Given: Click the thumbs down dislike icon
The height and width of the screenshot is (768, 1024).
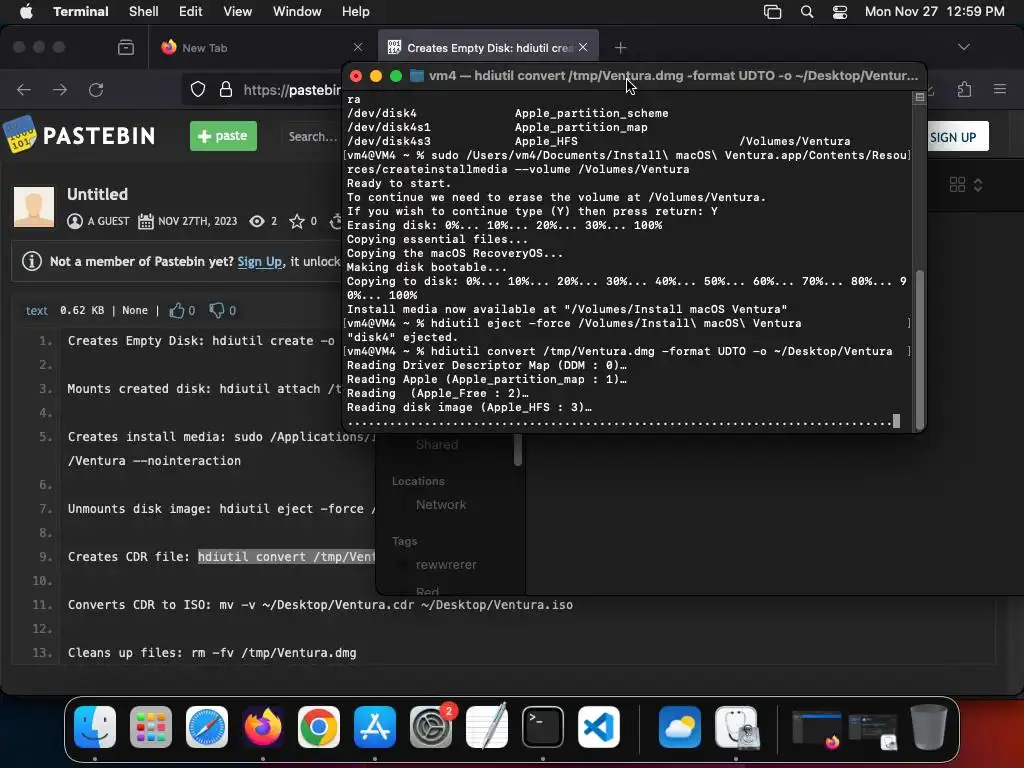Looking at the screenshot, I should (217, 310).
